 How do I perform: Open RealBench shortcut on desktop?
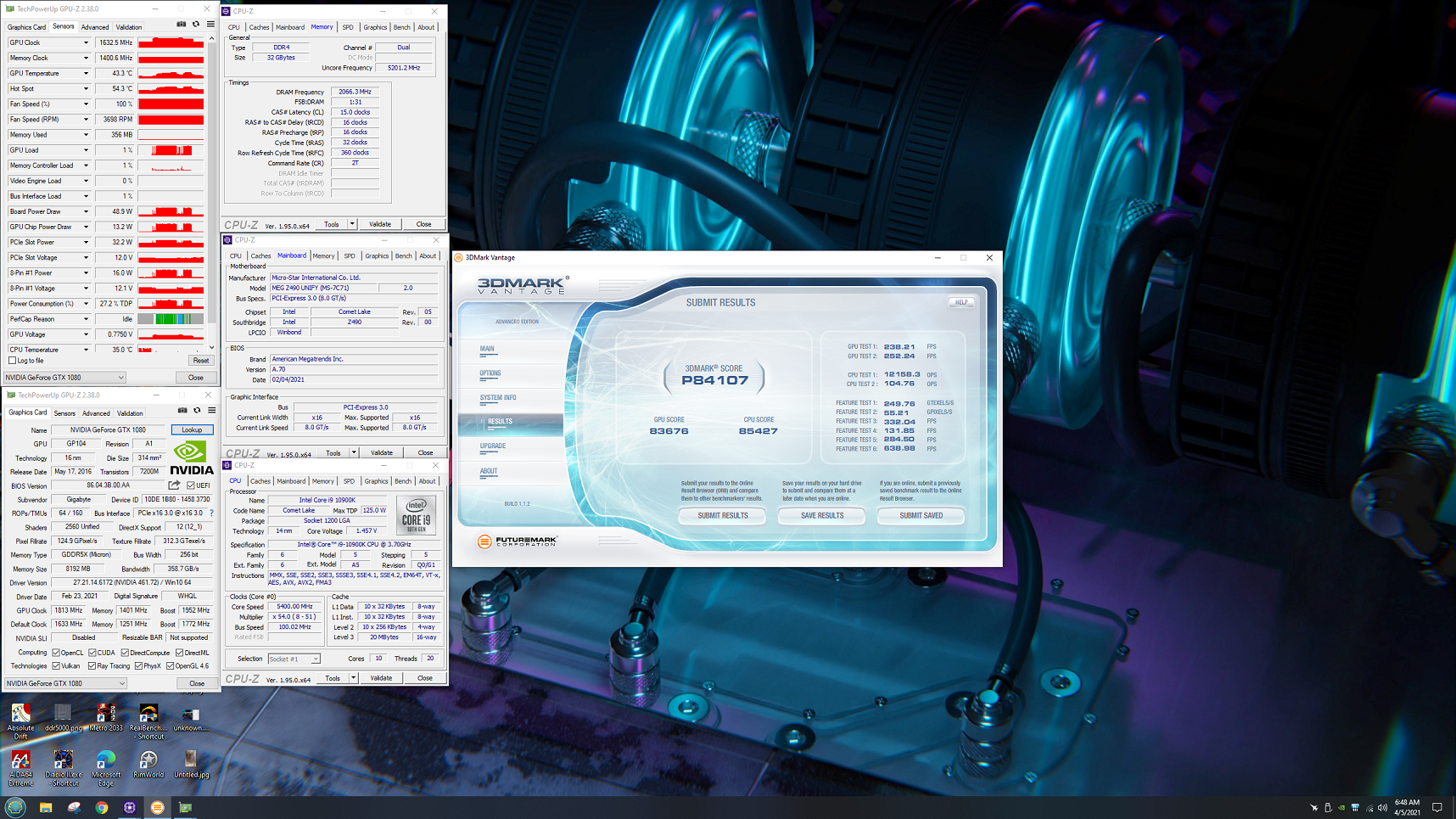click(x=148, y=721)
